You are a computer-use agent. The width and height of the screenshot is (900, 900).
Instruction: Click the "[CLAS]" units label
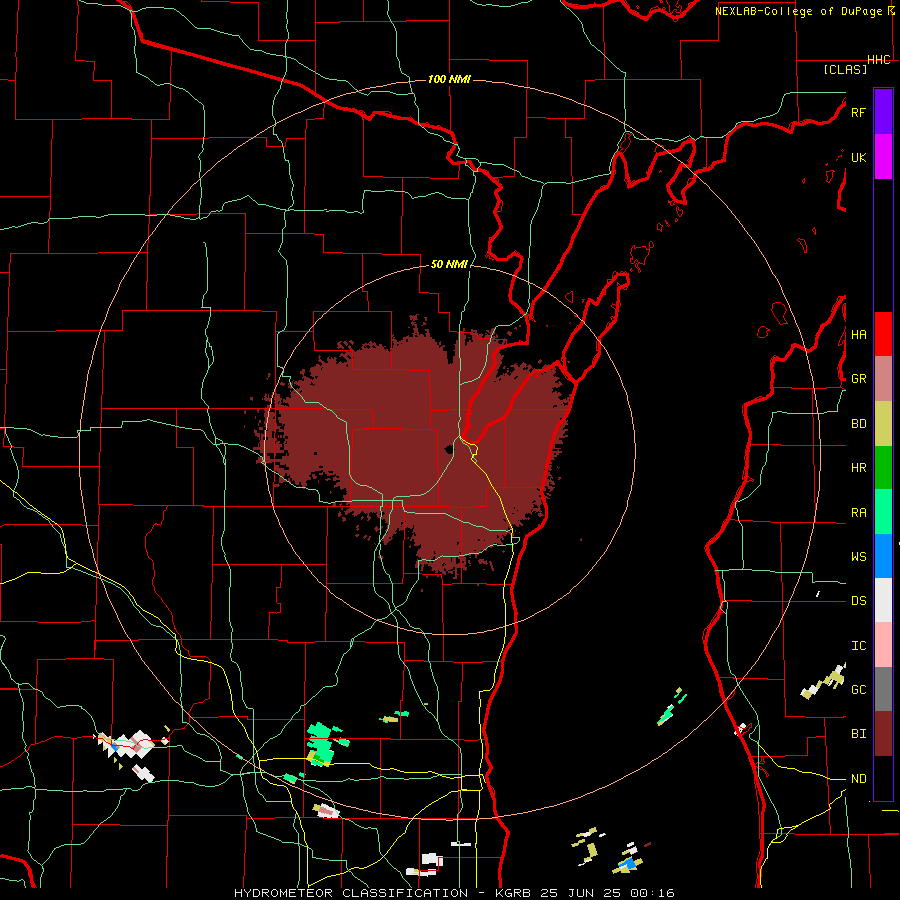(845, 70)
